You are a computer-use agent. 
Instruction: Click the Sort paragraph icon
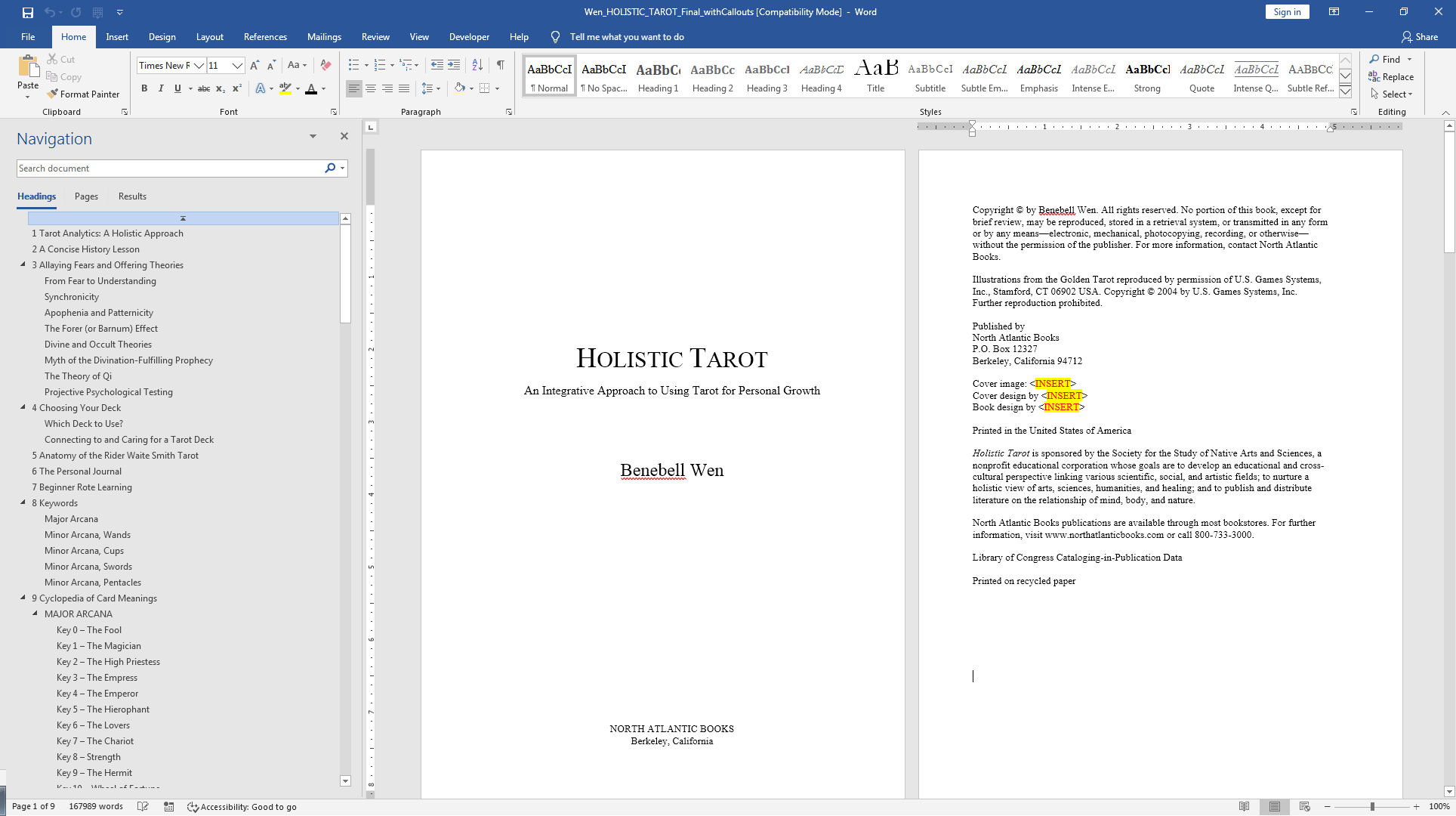pyautogui.click(x=477, y=65)
